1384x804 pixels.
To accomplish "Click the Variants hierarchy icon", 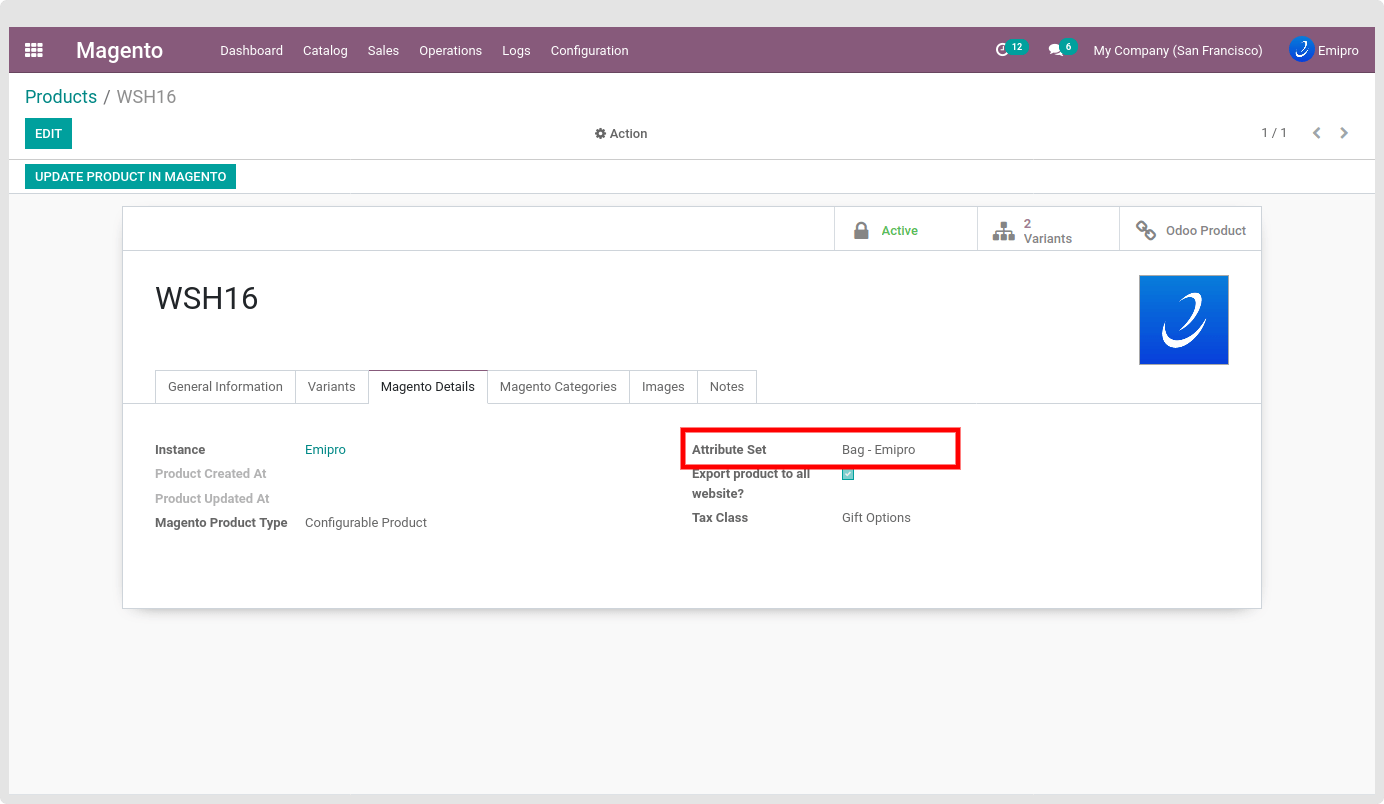I will tap(1003, 231).
